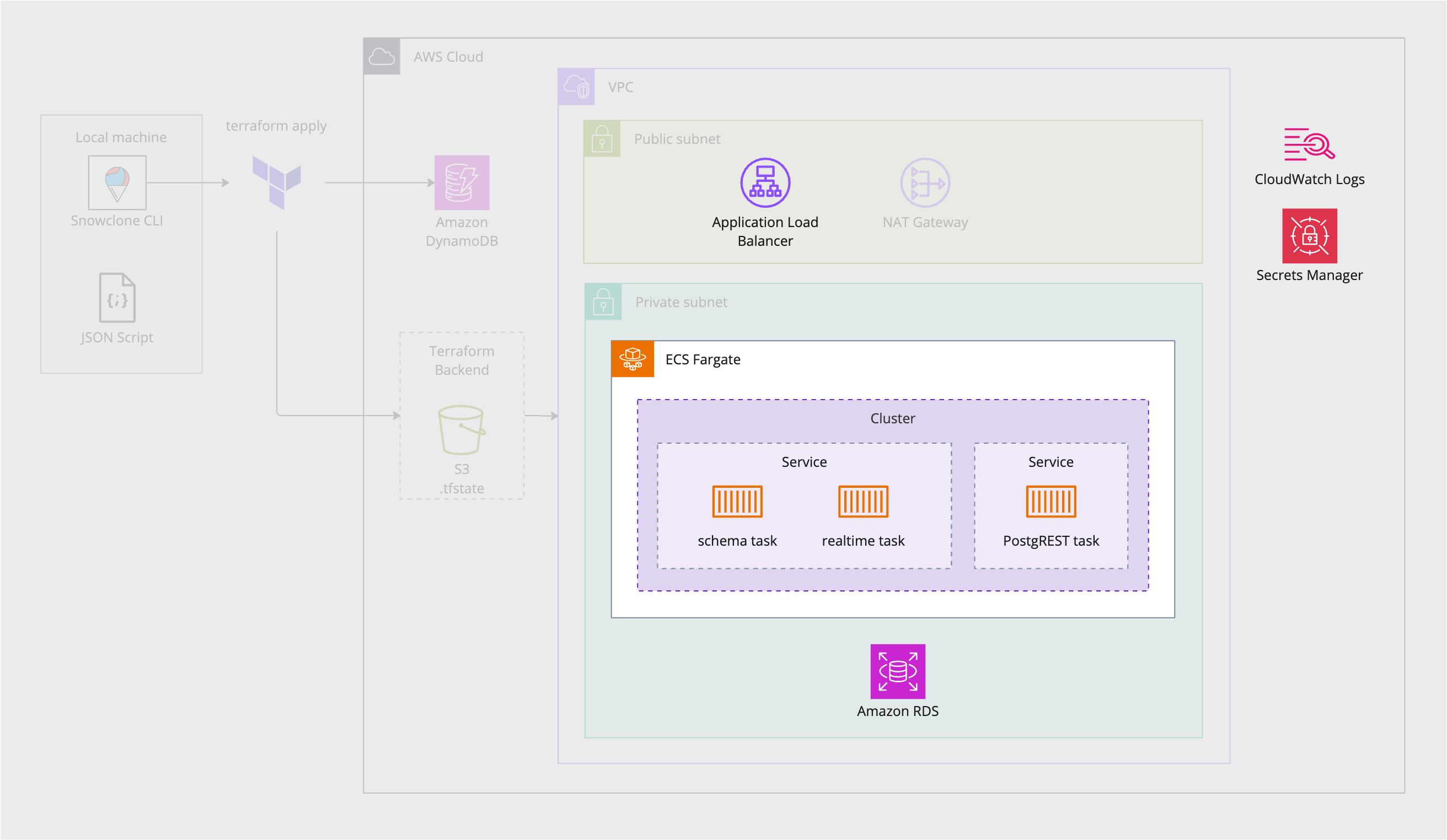The image size is (1447, 840).
Task: Click the Service label above schema task
Action: [804, 462]
